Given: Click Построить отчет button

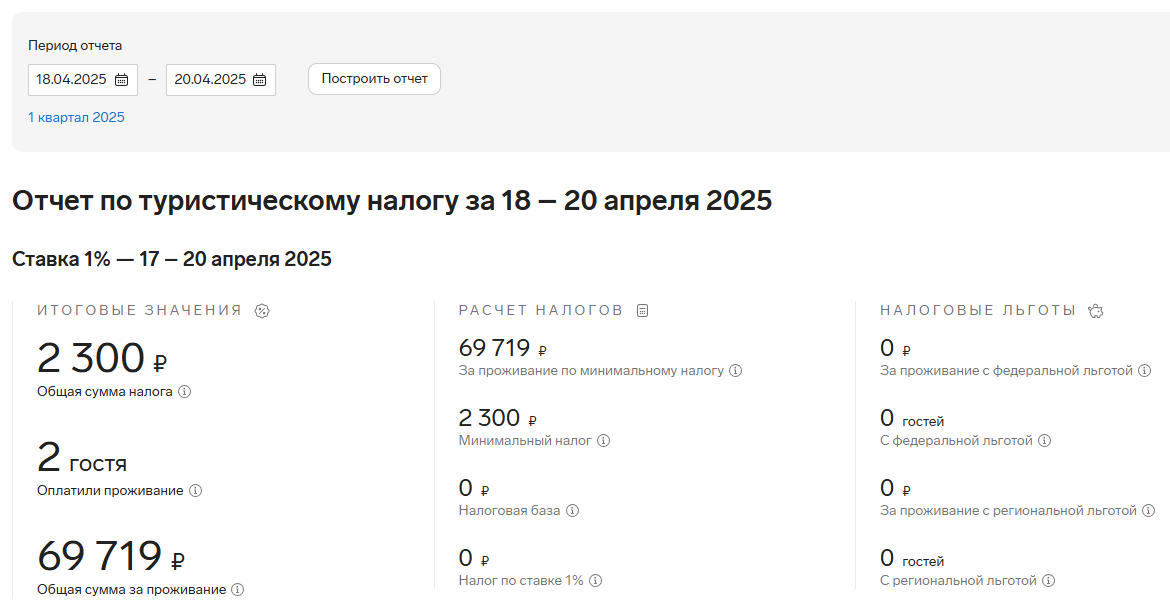Looking at the screenshot, I should [375, 79].
